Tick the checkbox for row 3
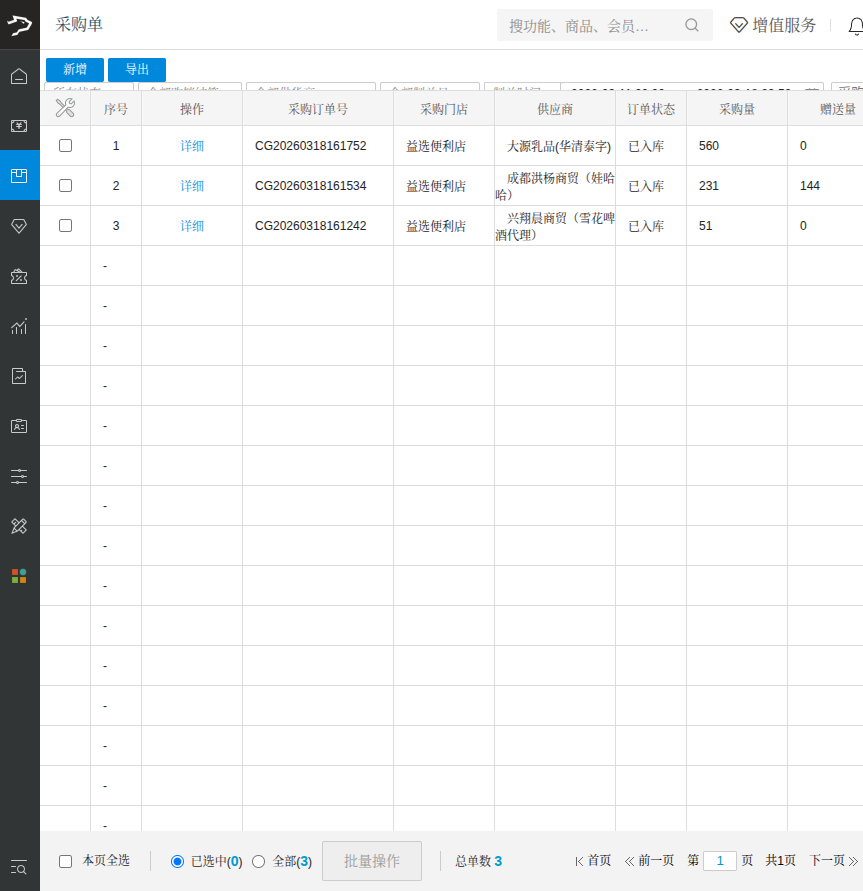 coord(65,226)
